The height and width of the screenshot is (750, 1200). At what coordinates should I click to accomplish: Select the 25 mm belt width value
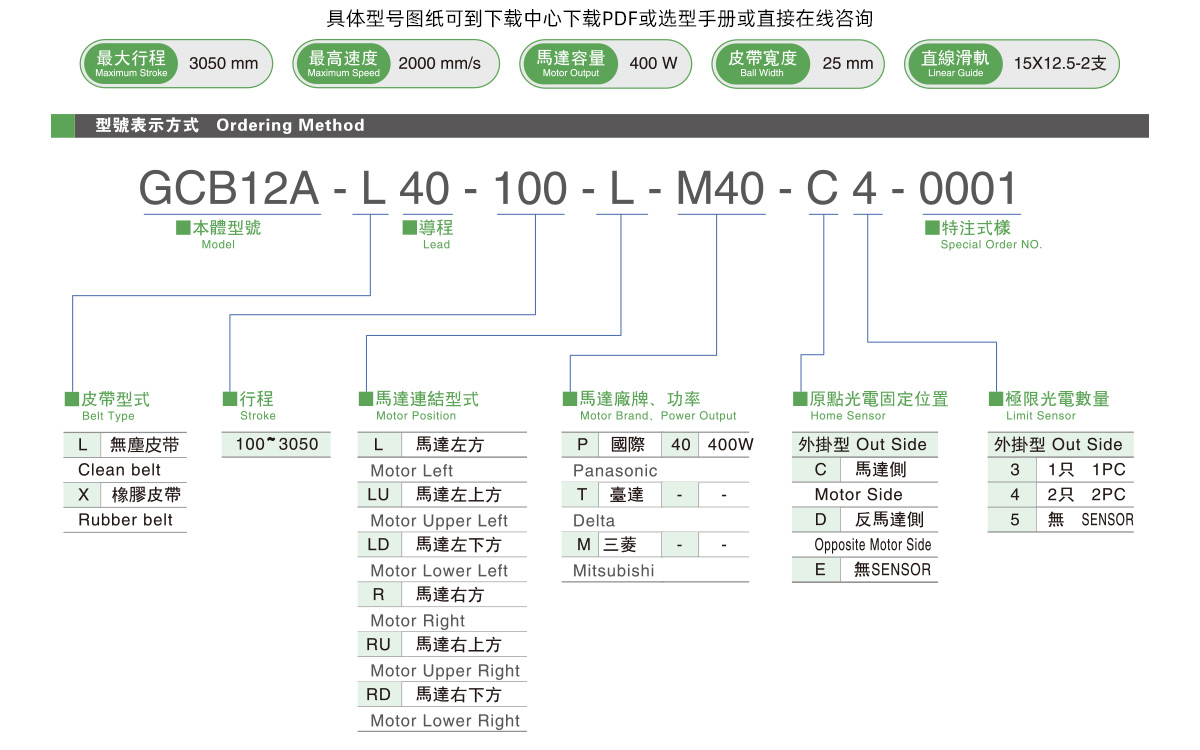pyautogui.click(x=848, y=63)
